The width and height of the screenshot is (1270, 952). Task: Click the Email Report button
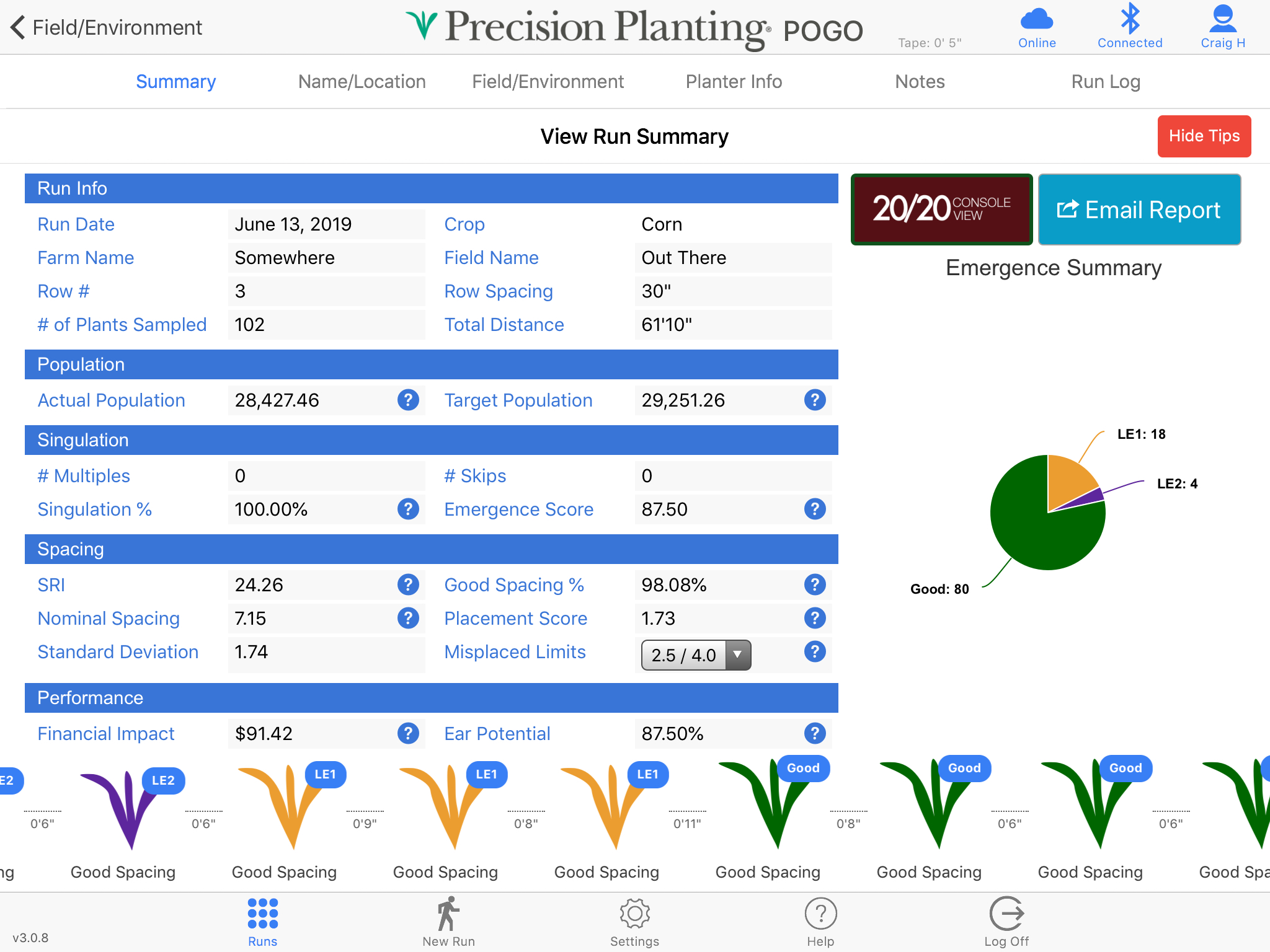[1139, 209]
